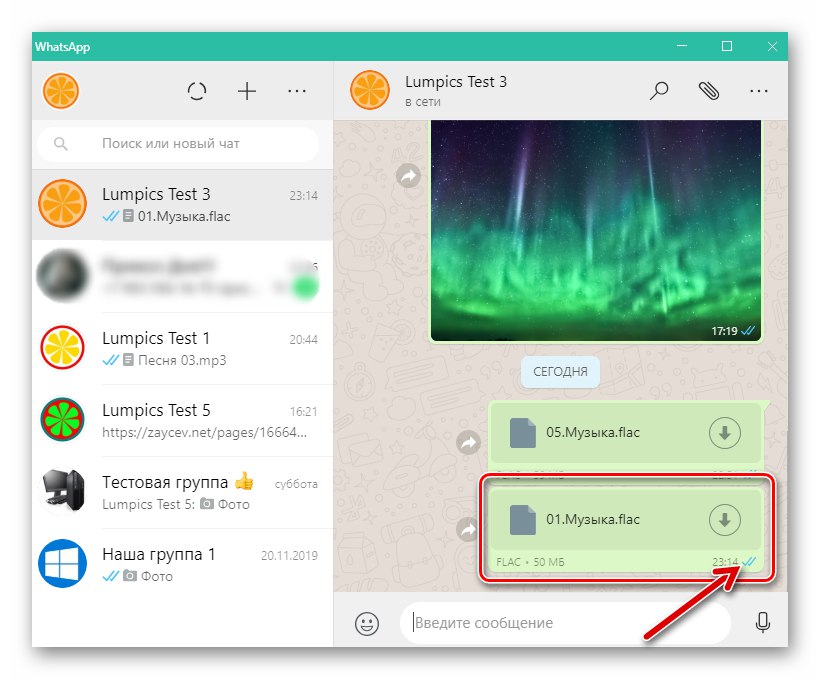The image size is (820, 679).
Task: Focus the 'Поиск или новый чат' search field
Action: coord(178,143)
